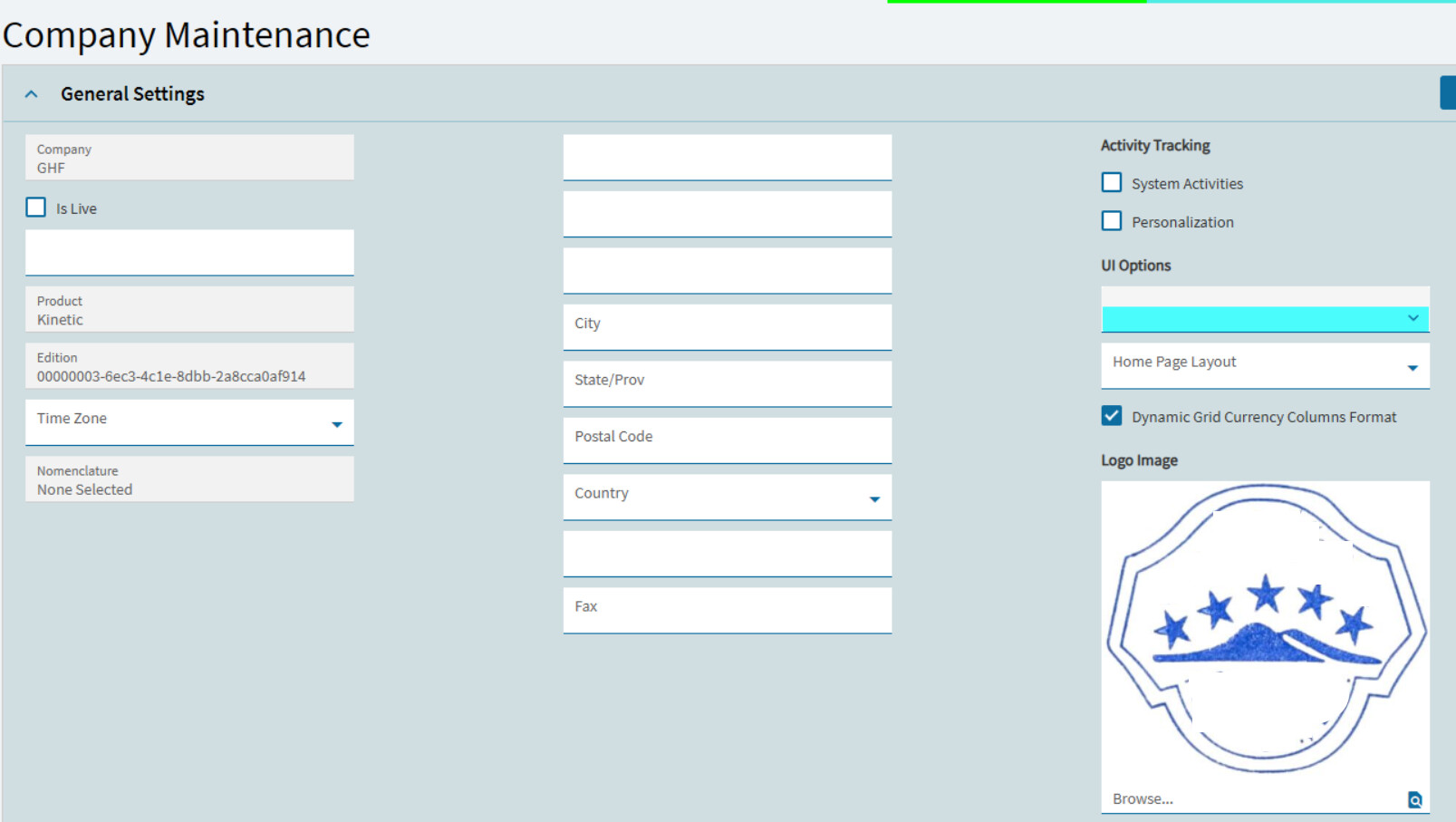Viewport: 1456px width, 822px height.
Task: Click the Browse... logo file field
Action: click(x=1266, y=799)
